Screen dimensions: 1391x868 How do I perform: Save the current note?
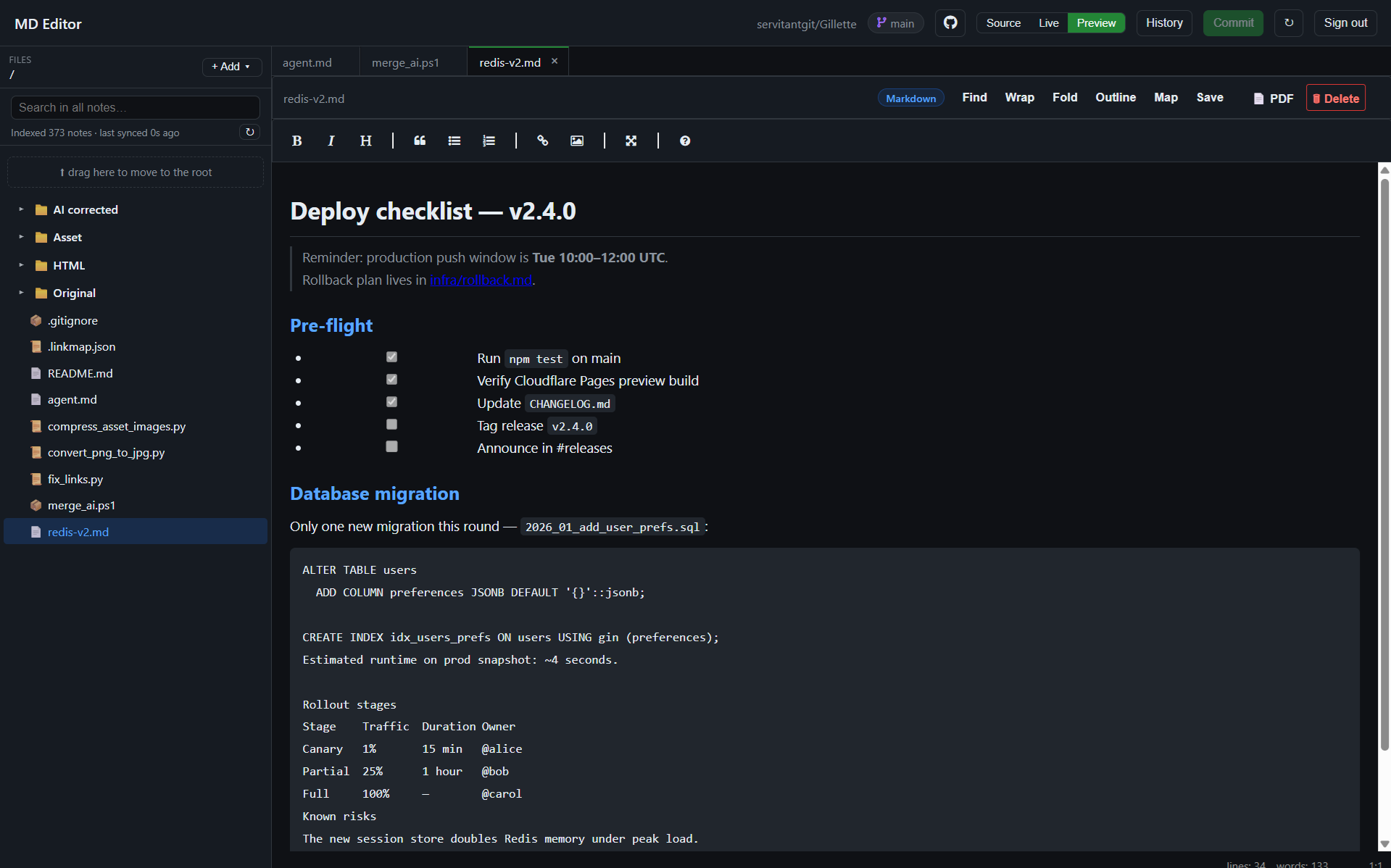pos(1210,97)
